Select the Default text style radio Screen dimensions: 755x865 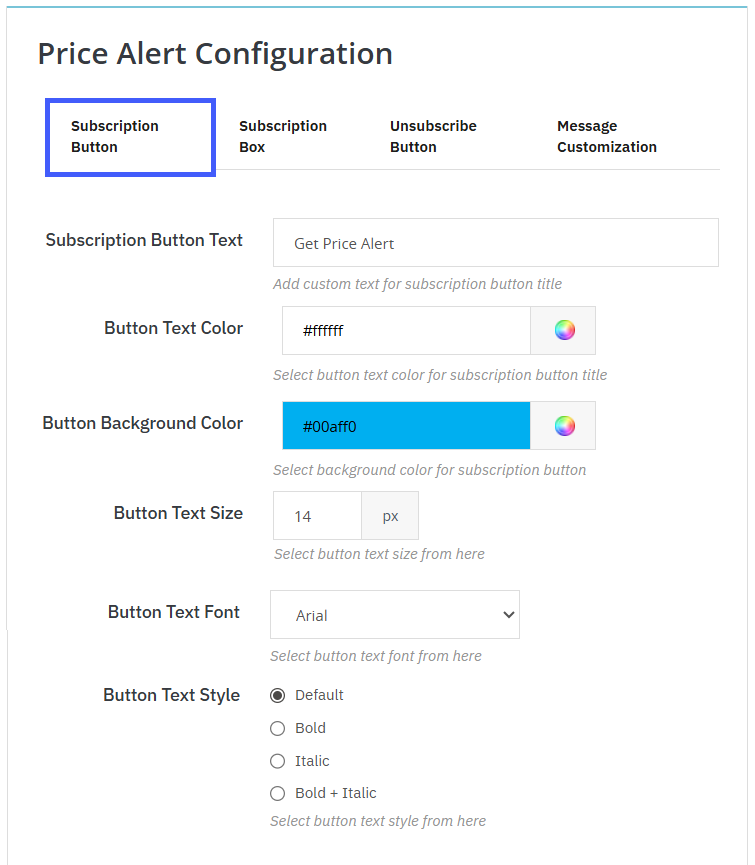pos(278,695)
